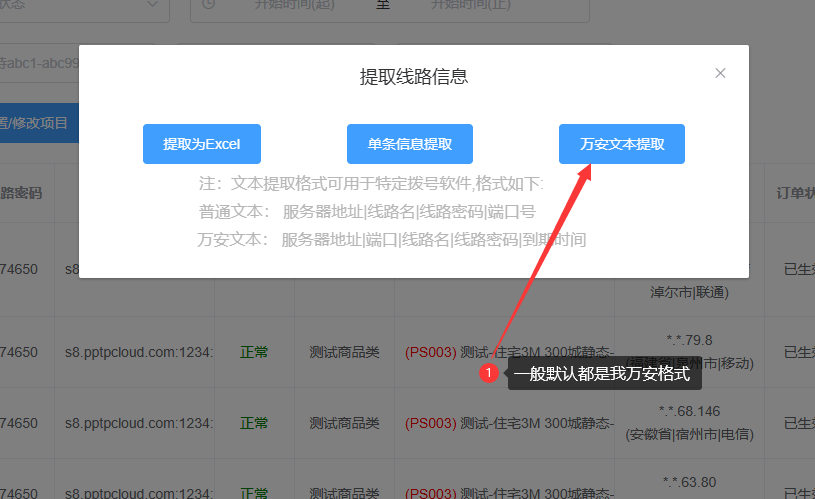Click the start time range clock icon
The height and width of the screenshot is (499, 815).
pos(208,5)
